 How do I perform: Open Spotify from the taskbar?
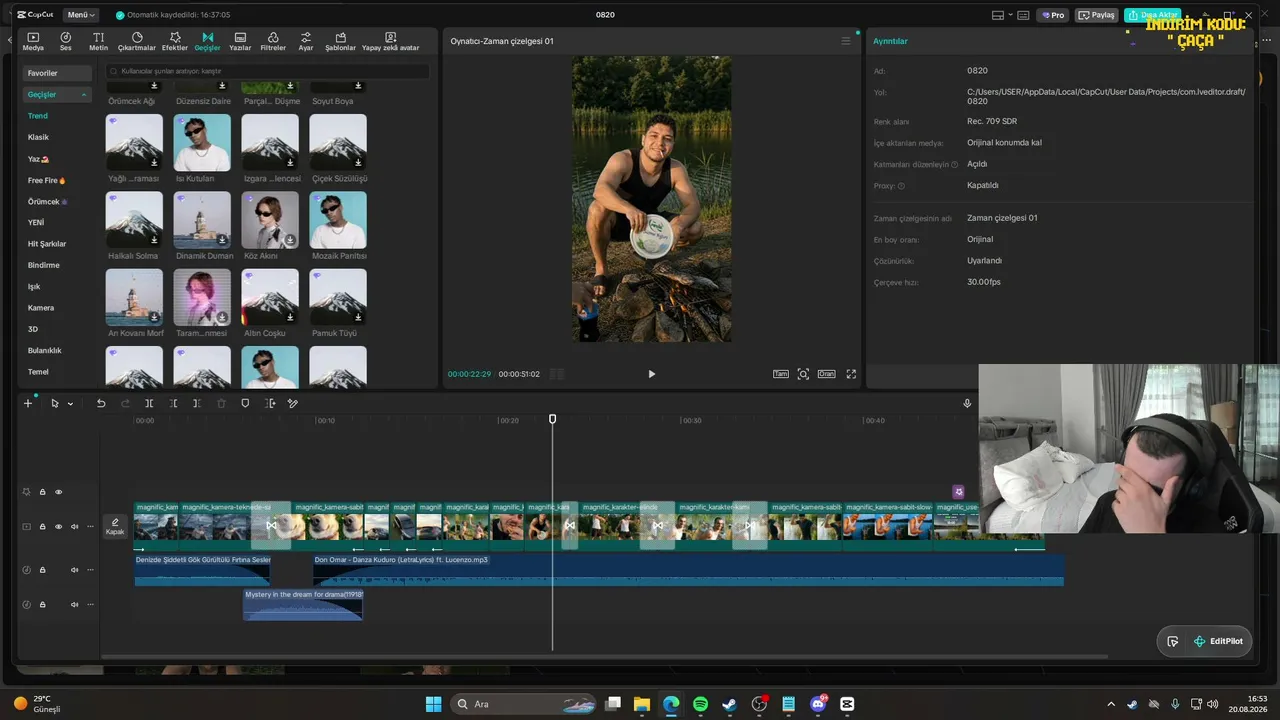[700, 704]
